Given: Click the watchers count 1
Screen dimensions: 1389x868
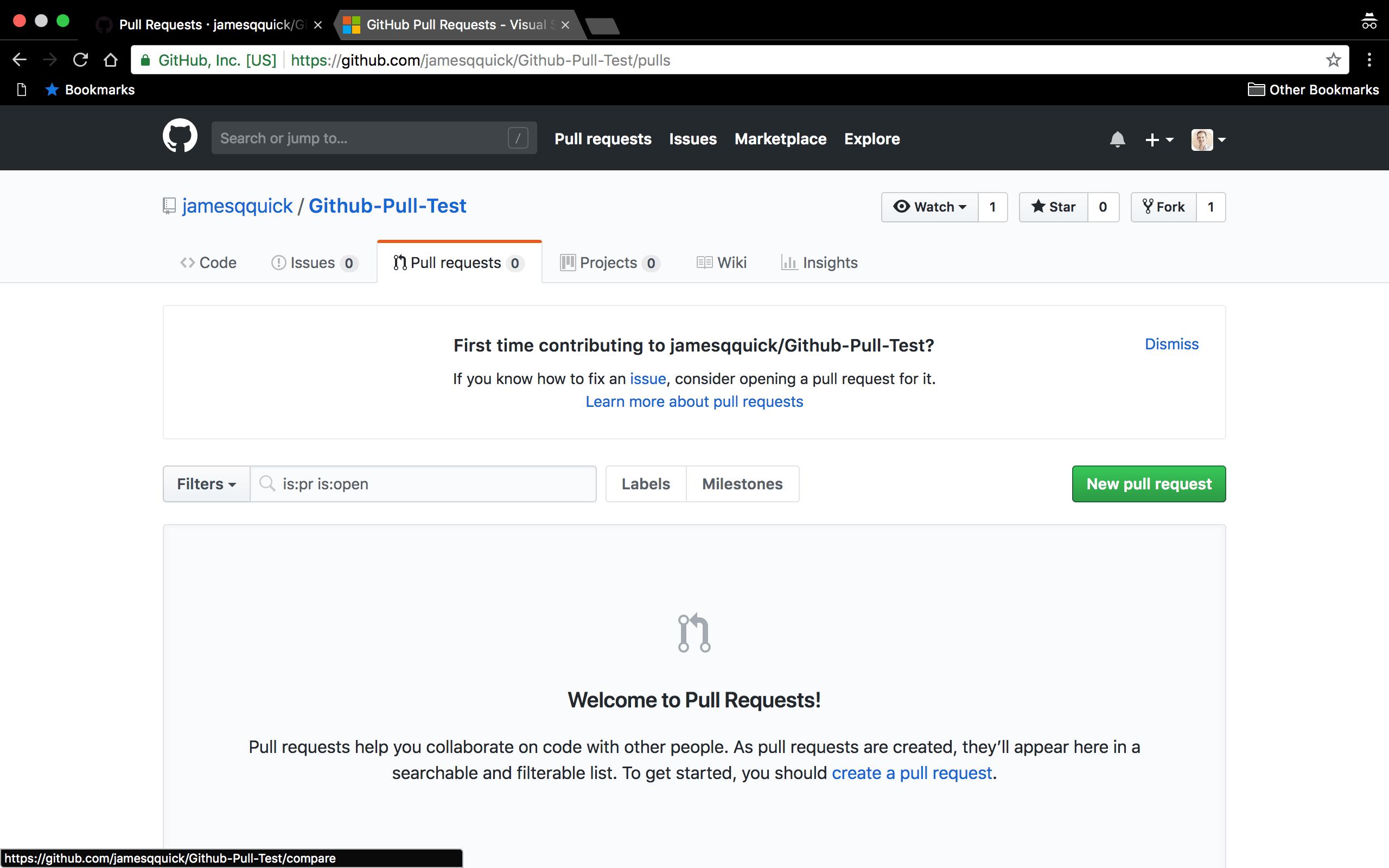Looking at the screenshot, I should 992,207.
